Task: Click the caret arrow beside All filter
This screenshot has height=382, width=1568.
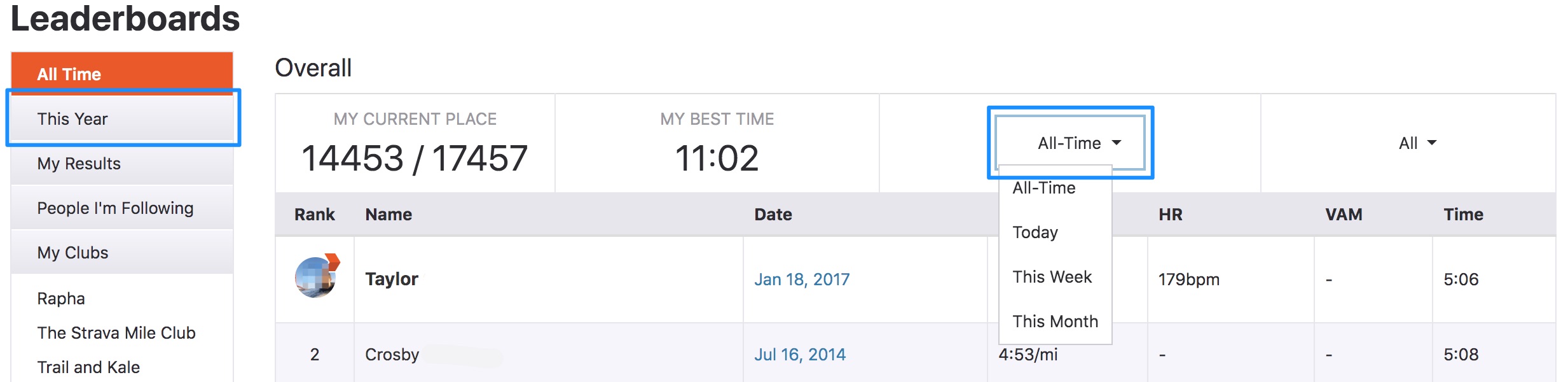Action: [x=1432, y=143]
